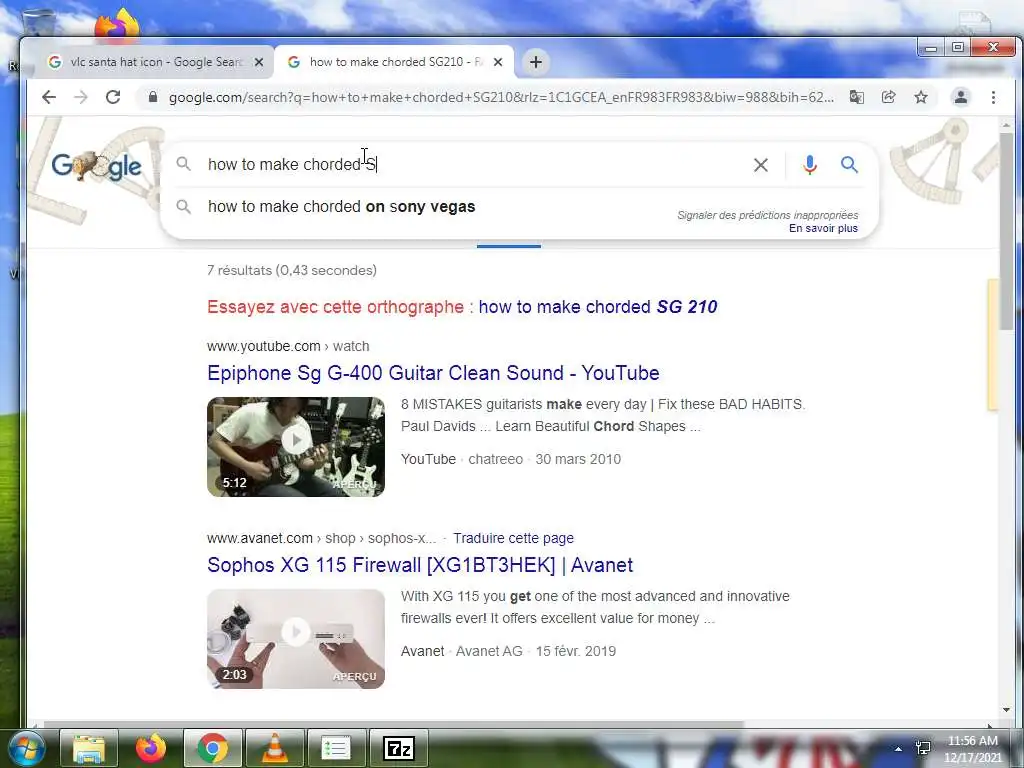This screenshot has width=1024, height=768.
Task: Open Sophos XG 115 Firewall Avanet result
Action: [x=420, y=565]
